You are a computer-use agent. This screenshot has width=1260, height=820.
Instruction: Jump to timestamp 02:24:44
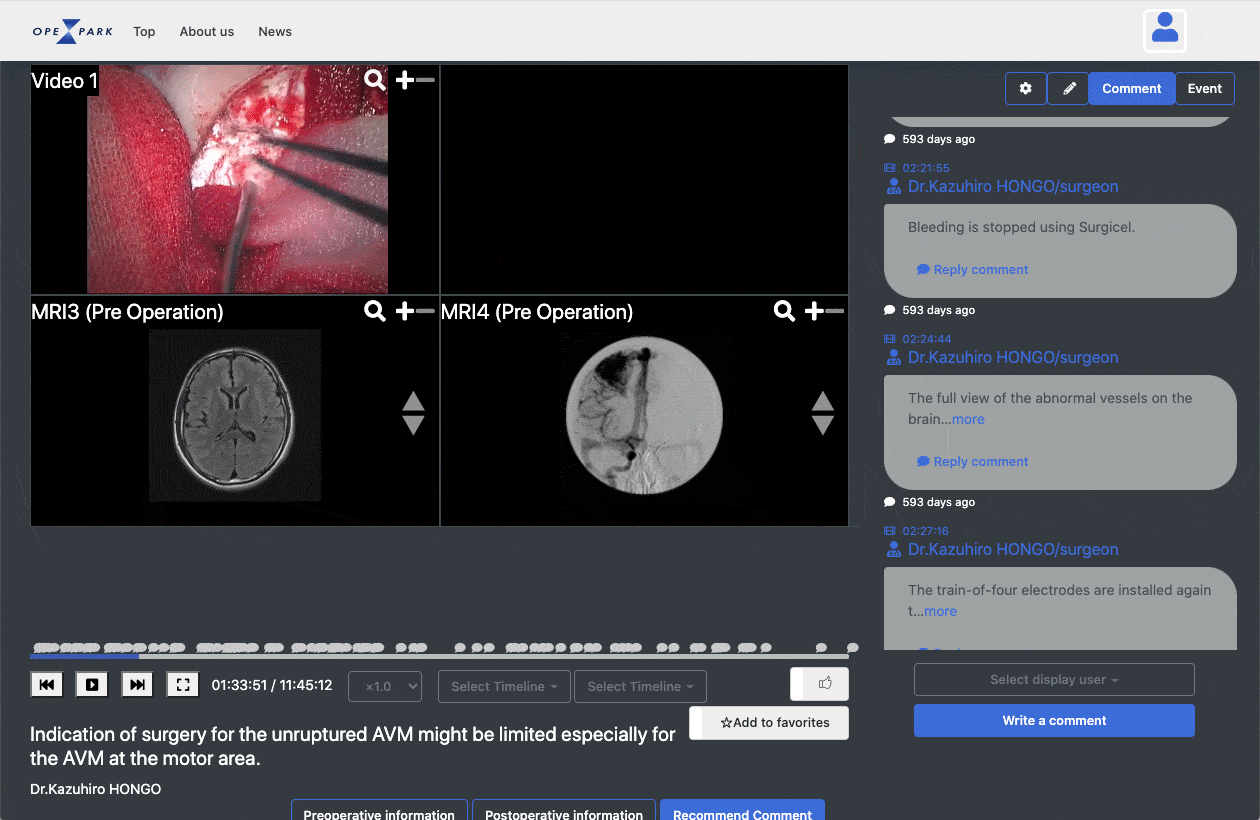tap(926, 339)
